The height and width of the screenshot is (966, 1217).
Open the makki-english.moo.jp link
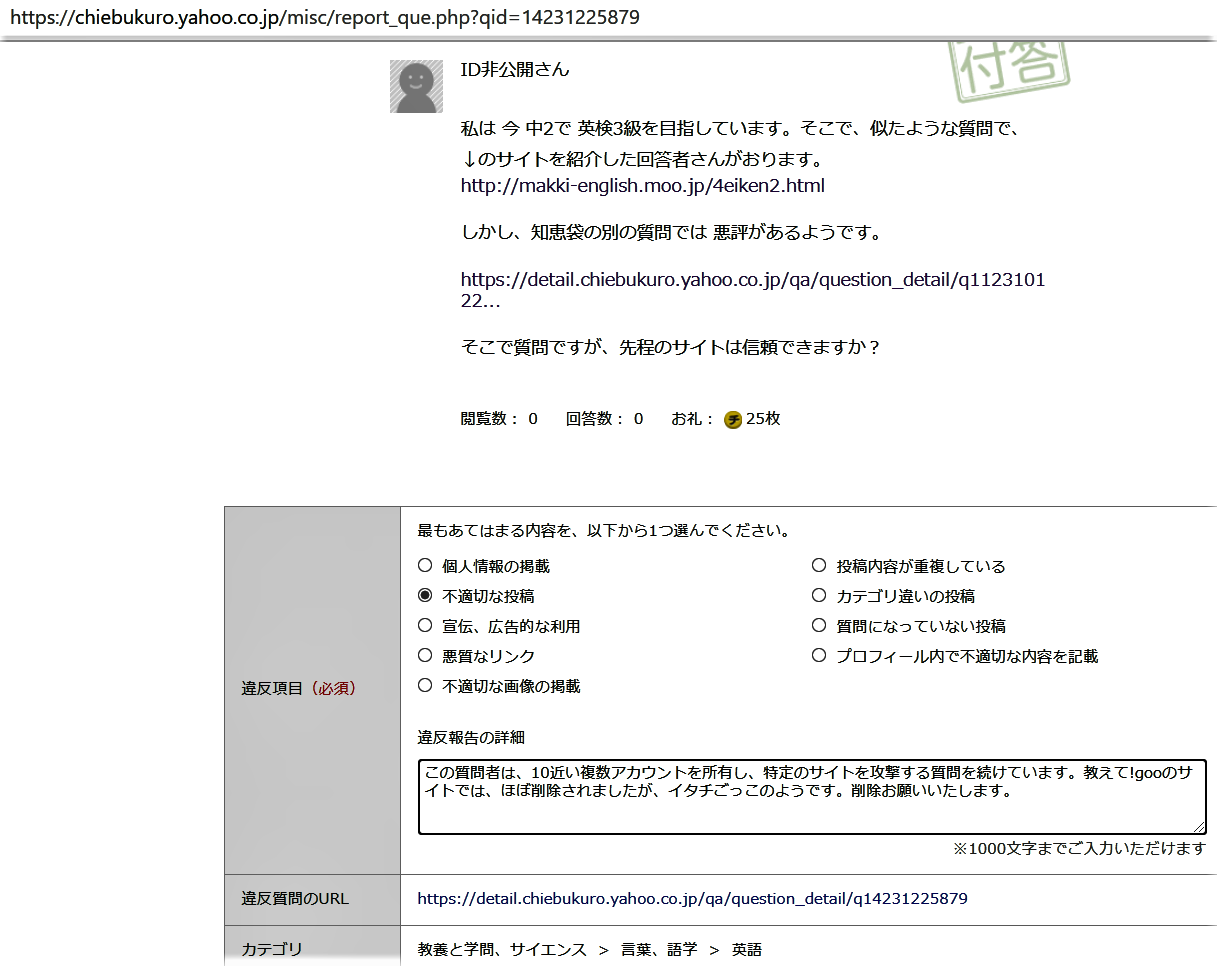642,186
